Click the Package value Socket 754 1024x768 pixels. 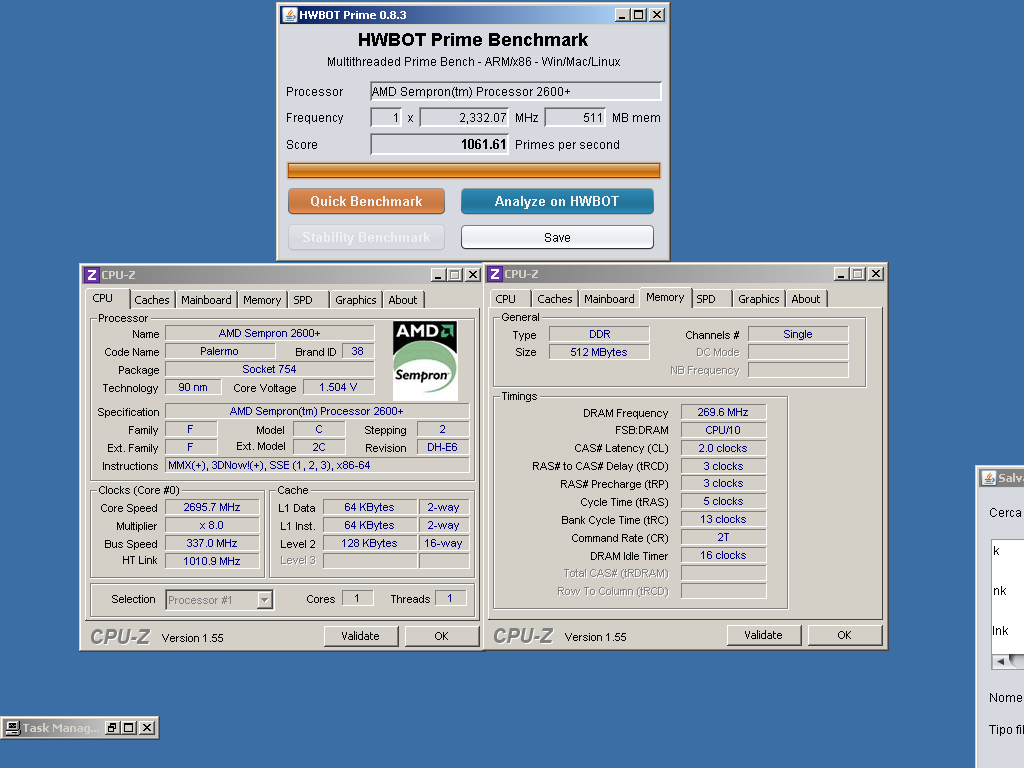click(270, 369)
